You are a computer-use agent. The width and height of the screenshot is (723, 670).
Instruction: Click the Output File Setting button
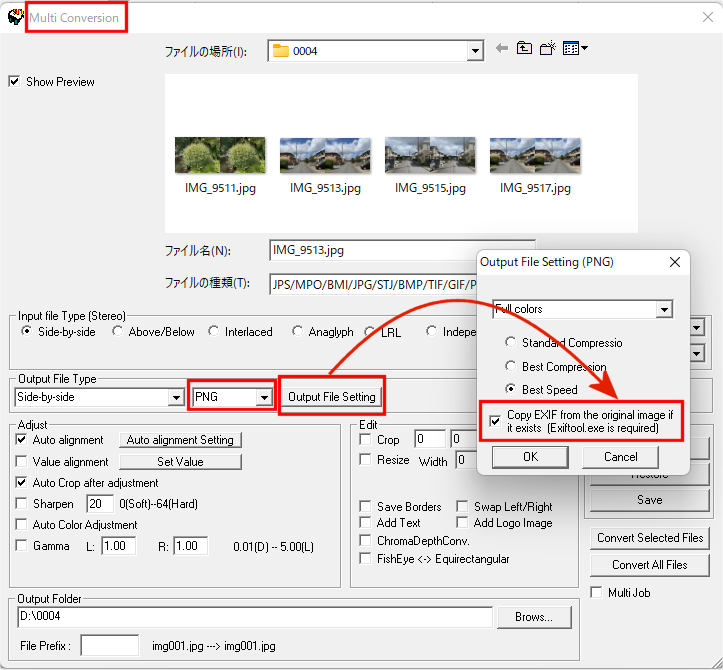[x=332, y=397]
